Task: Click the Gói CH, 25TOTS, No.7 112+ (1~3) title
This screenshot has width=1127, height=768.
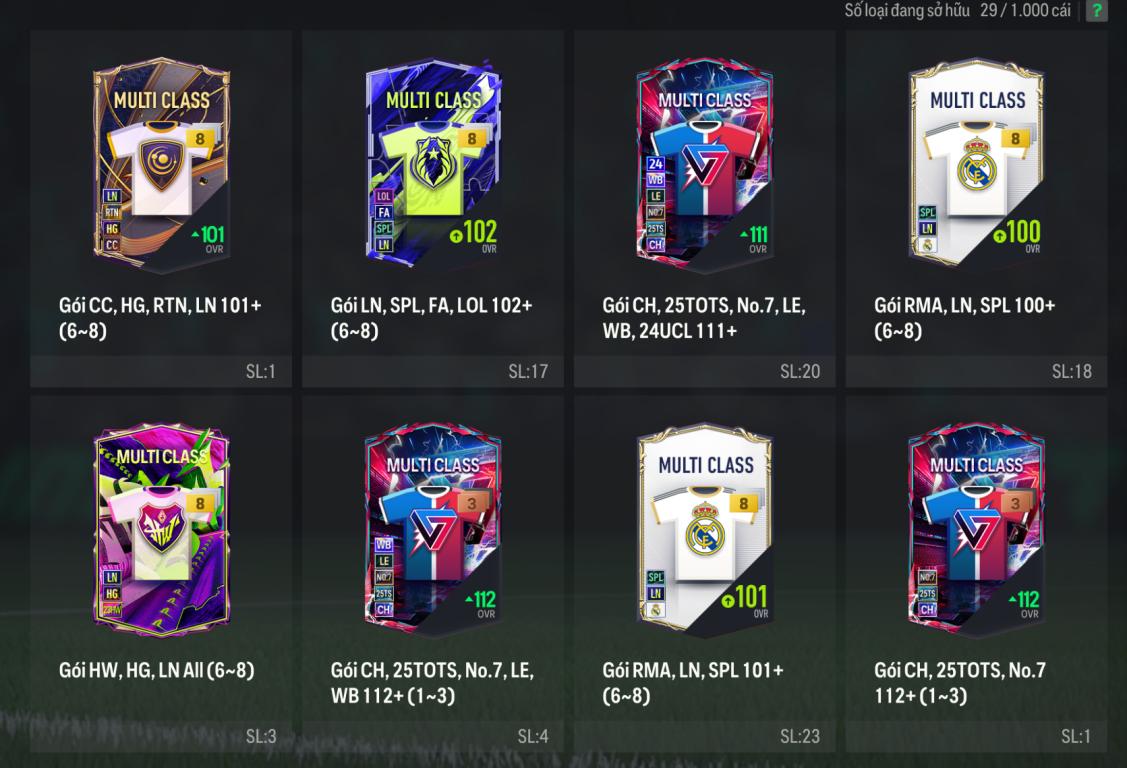Action: pyautogui.click(x=960, y=683)
